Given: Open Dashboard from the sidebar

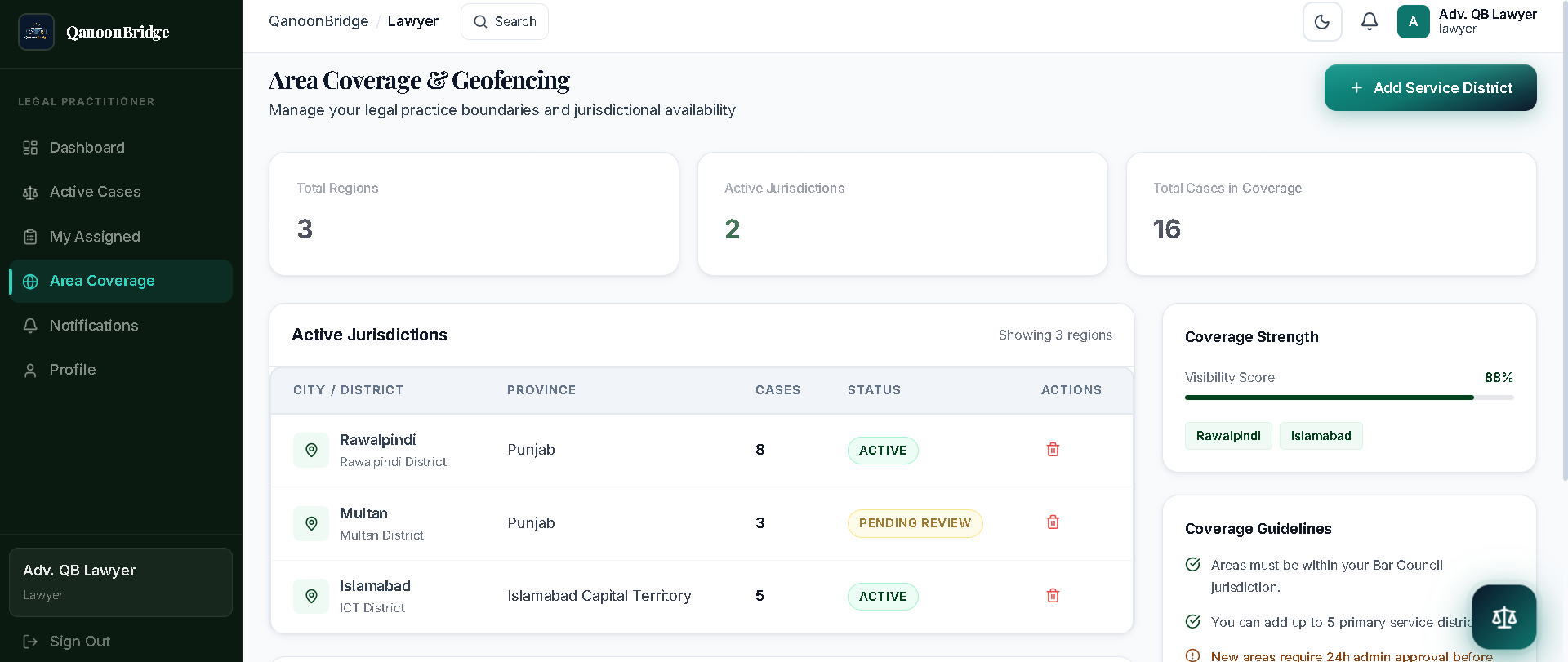Looking at the screenshot, I should click(x=121, y=148).
